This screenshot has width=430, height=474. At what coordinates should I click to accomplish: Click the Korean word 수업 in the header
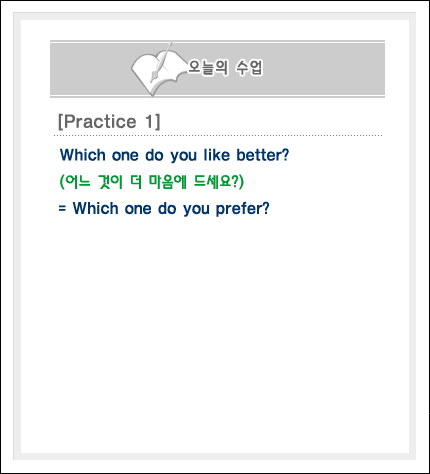(250, 68)
